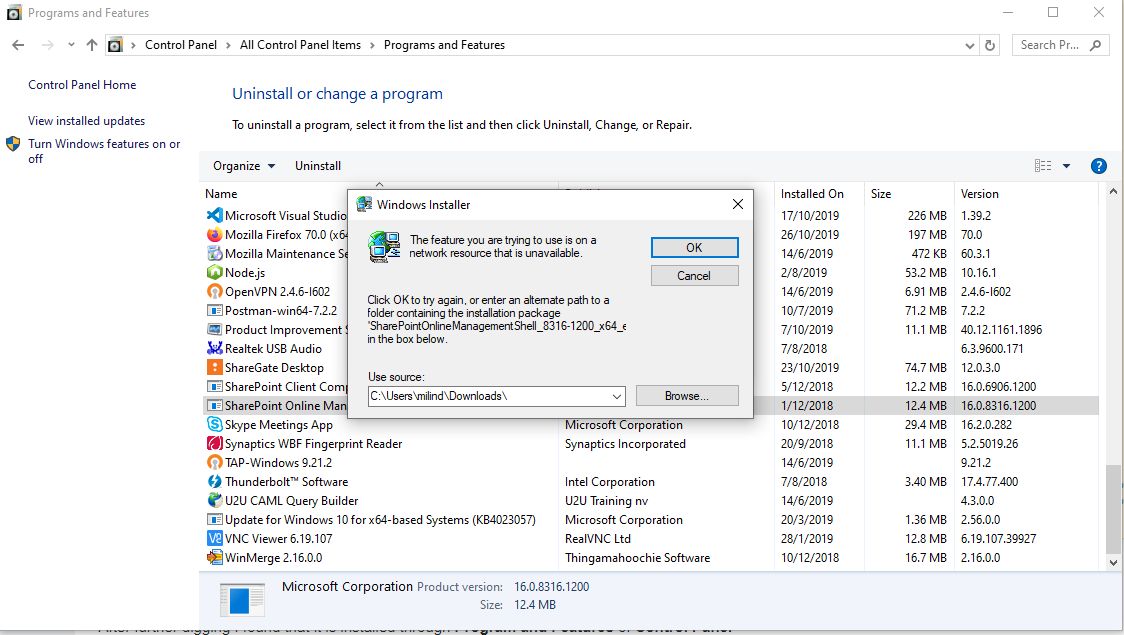
Task: Click the Mozilla Firefox program icon
Action: [x=214, y=234]
